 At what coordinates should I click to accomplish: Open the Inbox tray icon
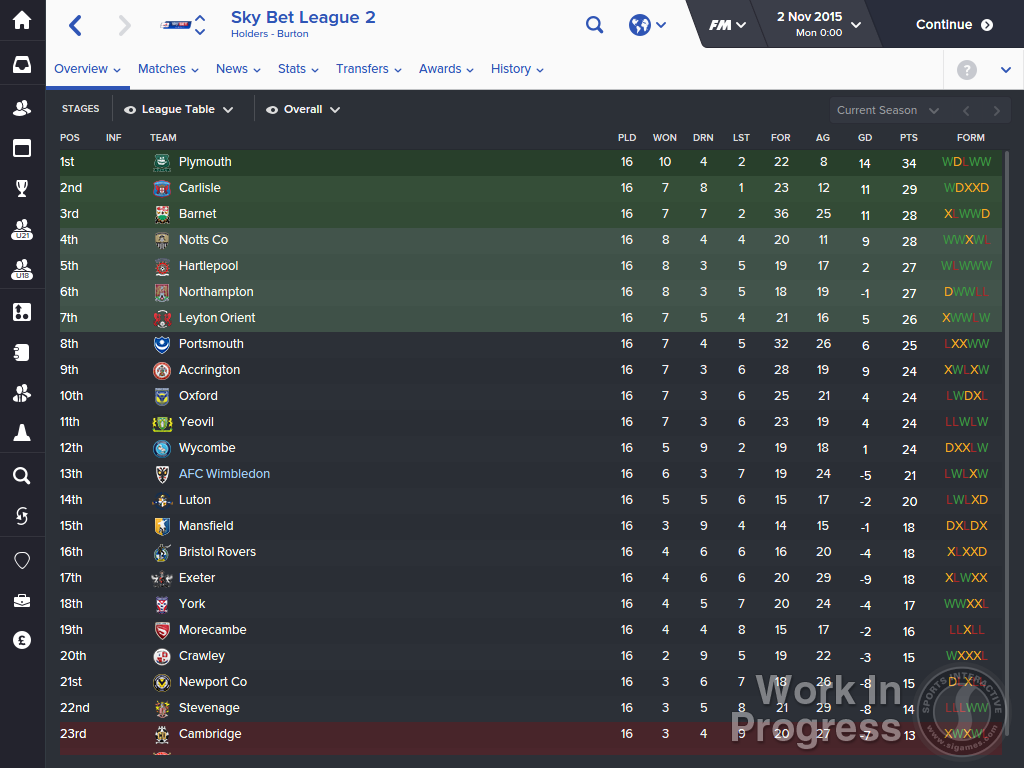pyautogui.click(x=22, y=65)
